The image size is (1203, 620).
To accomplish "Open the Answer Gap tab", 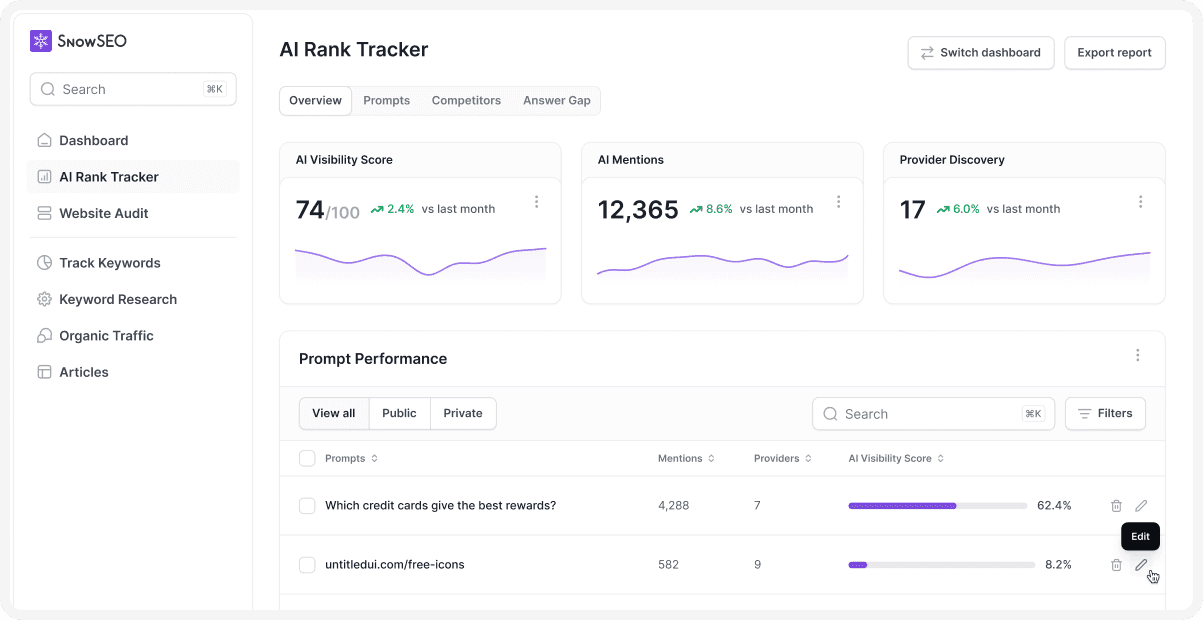I will pyautogui.click(x=556, y=100).
